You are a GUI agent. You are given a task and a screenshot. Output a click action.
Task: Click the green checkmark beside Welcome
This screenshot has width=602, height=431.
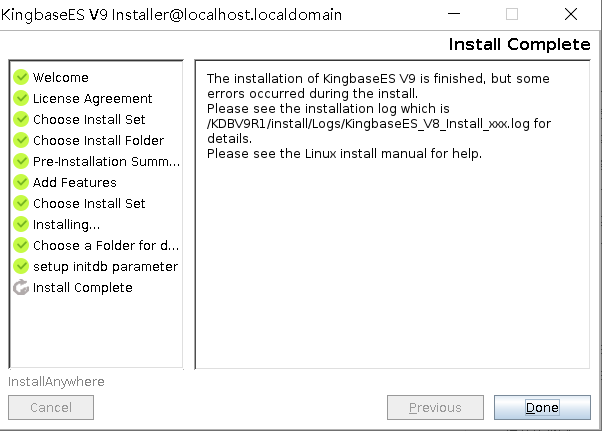[x=21, y=77]
